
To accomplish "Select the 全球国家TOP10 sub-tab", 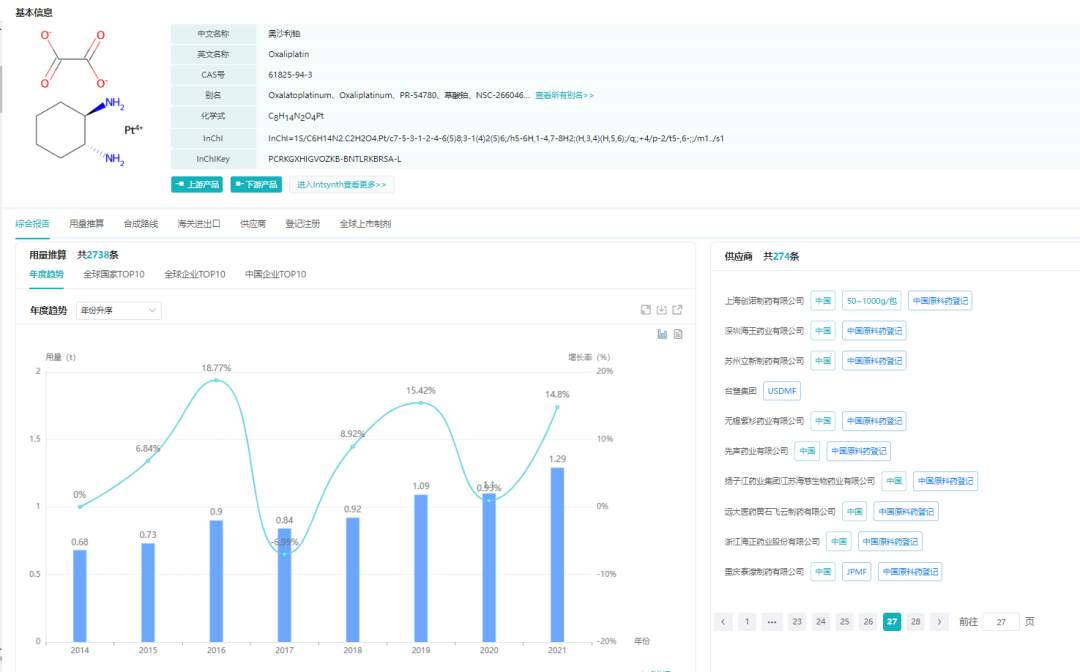I will click(x=113, y=274).
